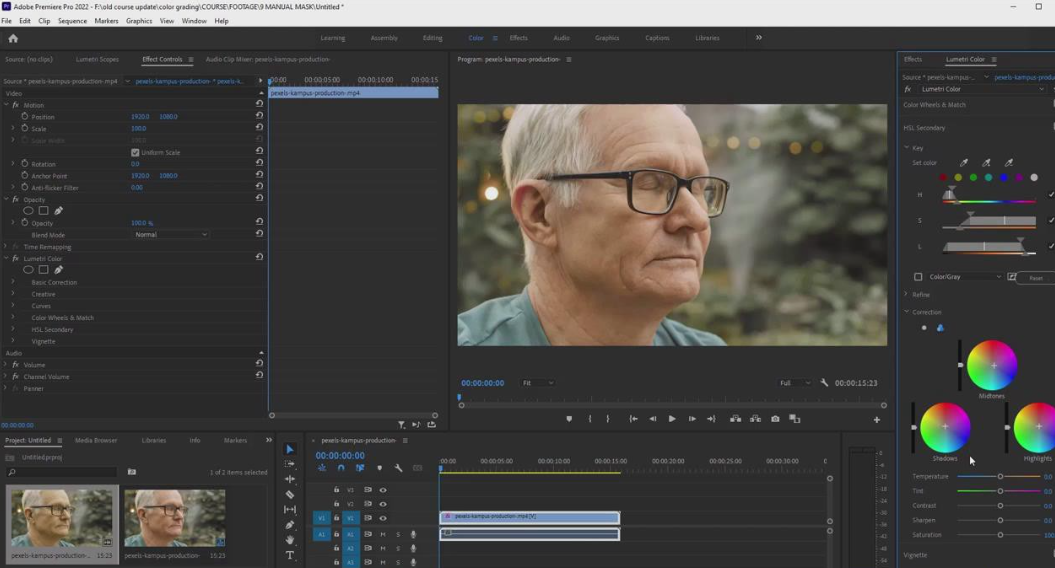Open the Media Browser tab
1055x568 pixels.
(x=96, y=440)
